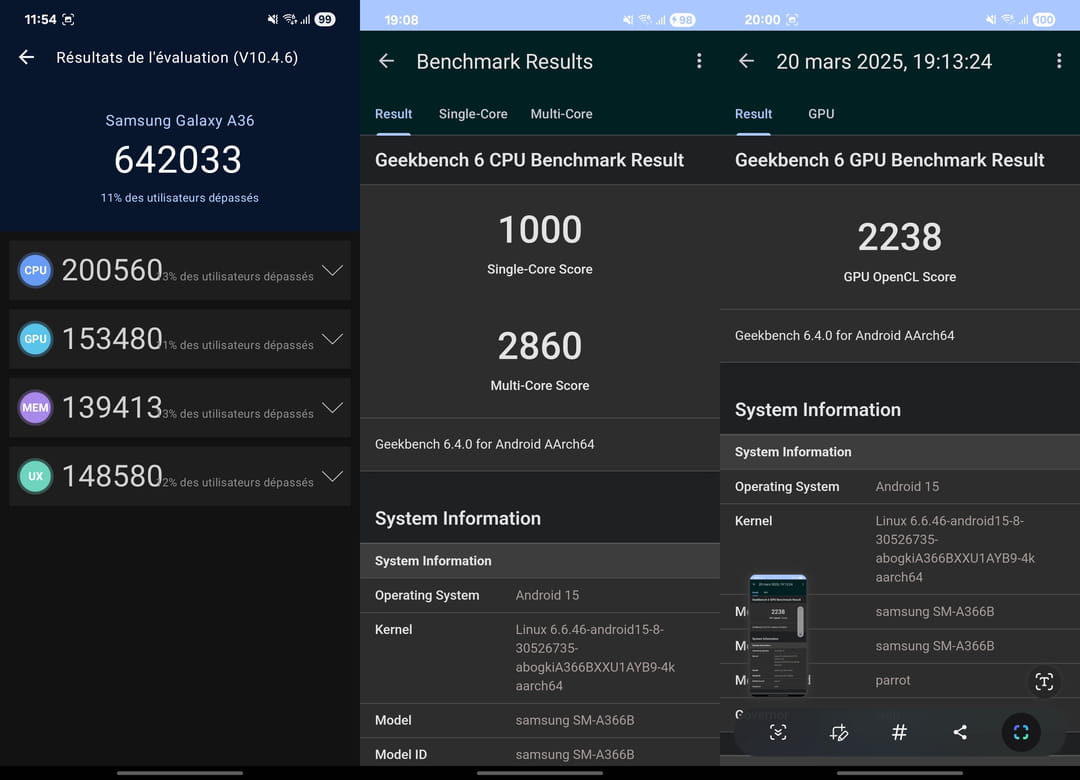Tap the Samsung Galaxy A36 device name
Viewport: 1080px width, 780px height.
click(x=180, y=121)
